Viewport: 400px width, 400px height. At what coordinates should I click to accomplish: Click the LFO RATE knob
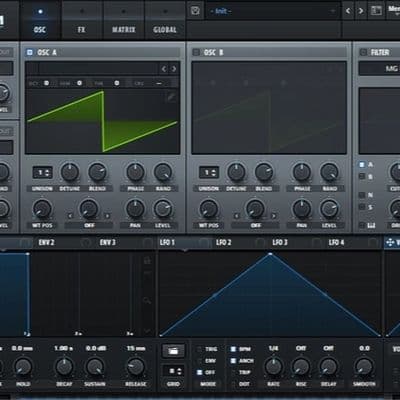[x=273, y=367]
